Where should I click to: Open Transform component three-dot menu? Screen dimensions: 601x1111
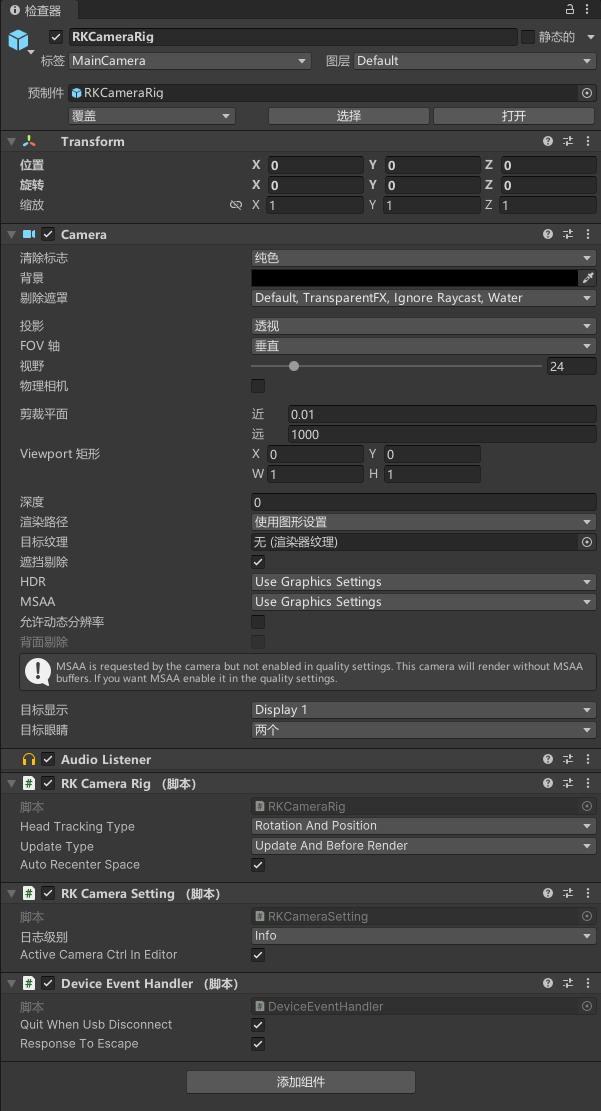588,141
